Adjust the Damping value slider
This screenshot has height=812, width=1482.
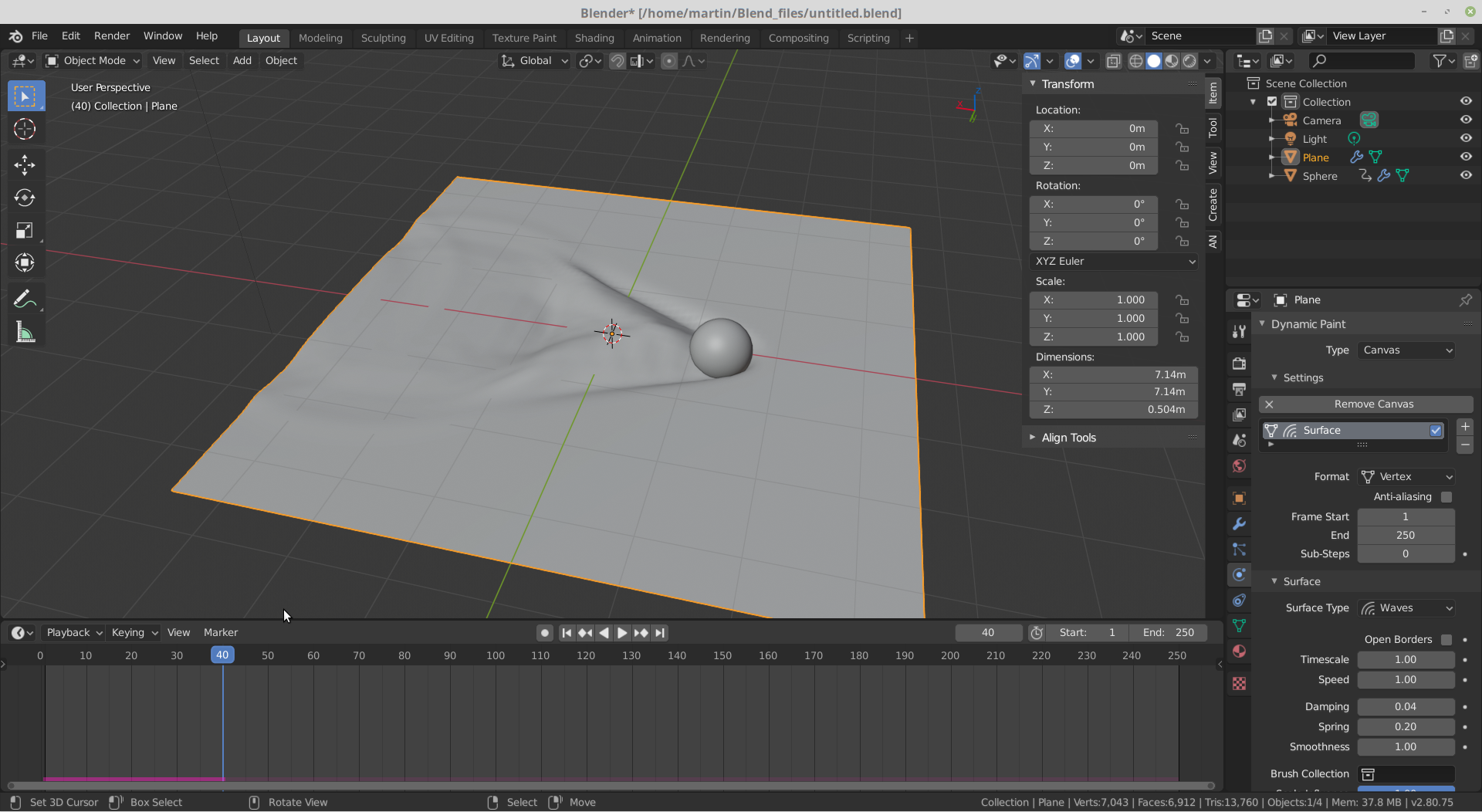pyautogui.click(x=1406, y=706)
